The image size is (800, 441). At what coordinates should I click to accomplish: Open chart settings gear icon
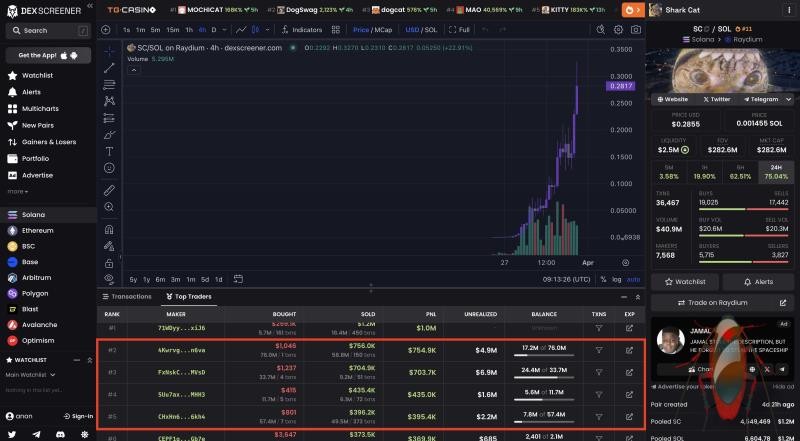tap(618, 30)
